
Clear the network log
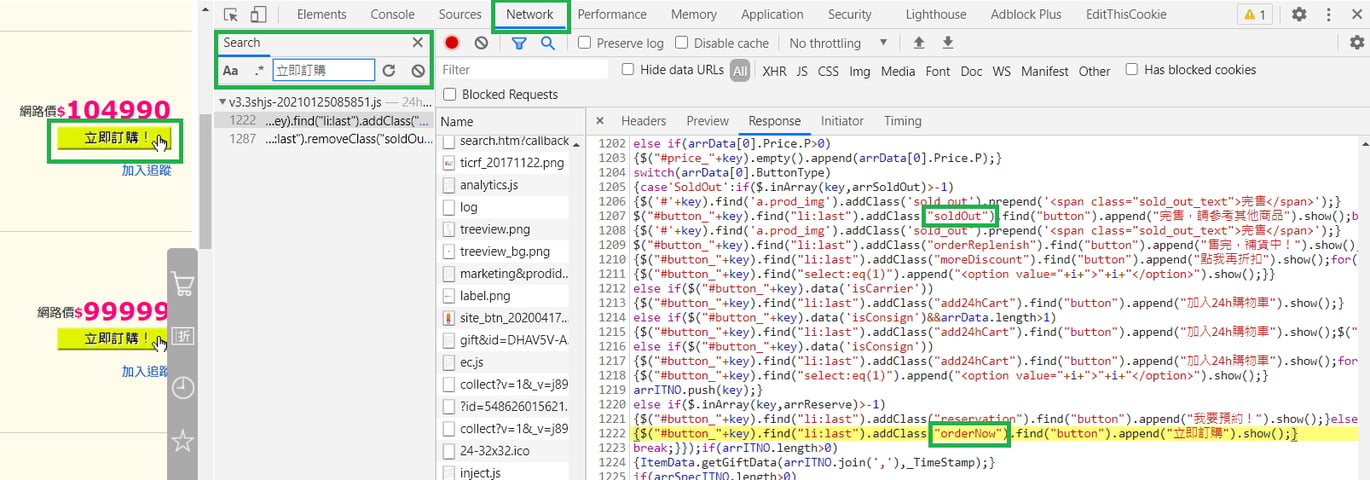coord(481,43)
